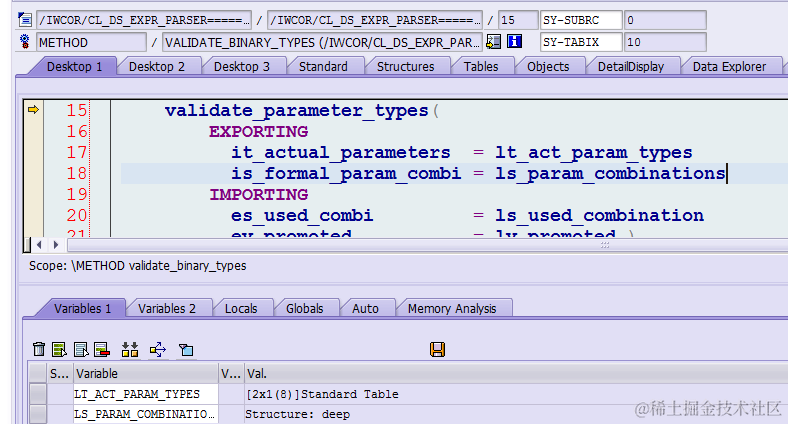Click lt_act_param_types in line 17
The height and width of the screenshot is (424, 788).
[x=594, y=153]
